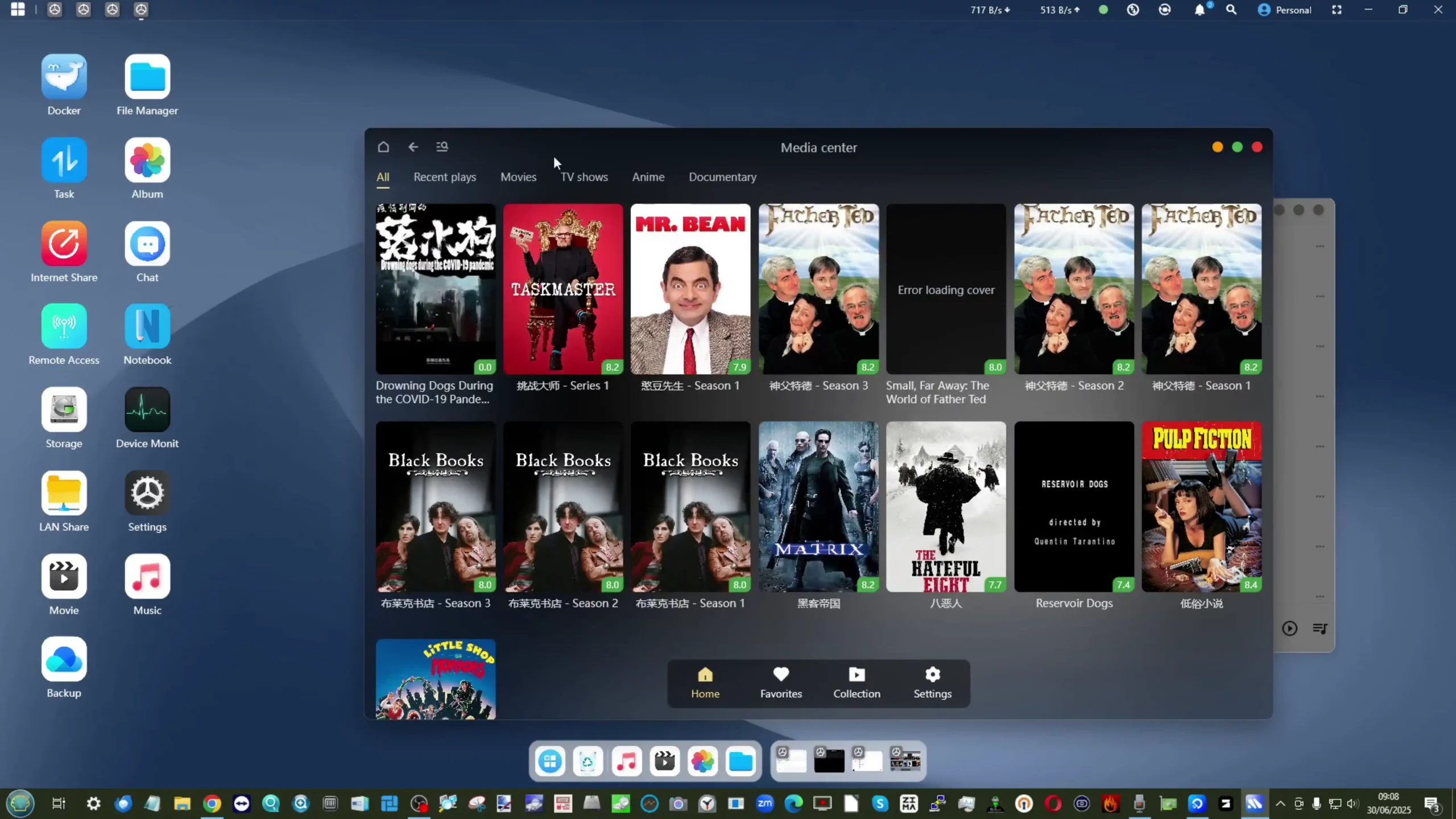Screen dimensions: 1456x819
Task: Open Father Ted Season 3 cover
Action: coord(818,289)
